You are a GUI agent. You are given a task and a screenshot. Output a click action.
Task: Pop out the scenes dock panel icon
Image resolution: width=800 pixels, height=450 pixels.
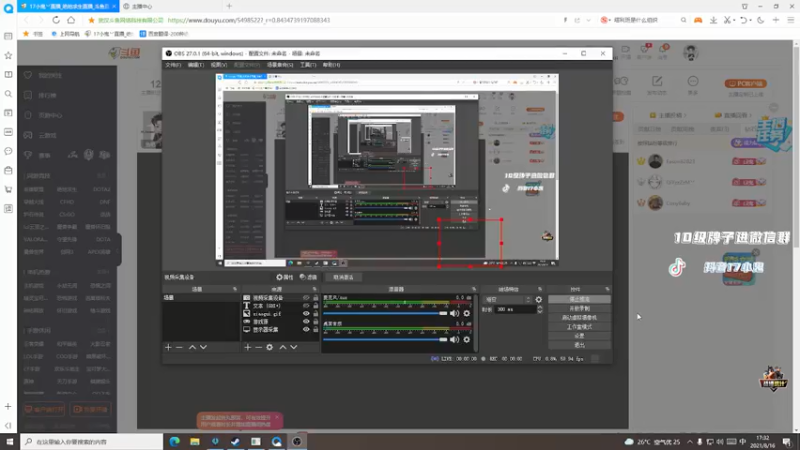pyautogui.click(x=235, y=289)
